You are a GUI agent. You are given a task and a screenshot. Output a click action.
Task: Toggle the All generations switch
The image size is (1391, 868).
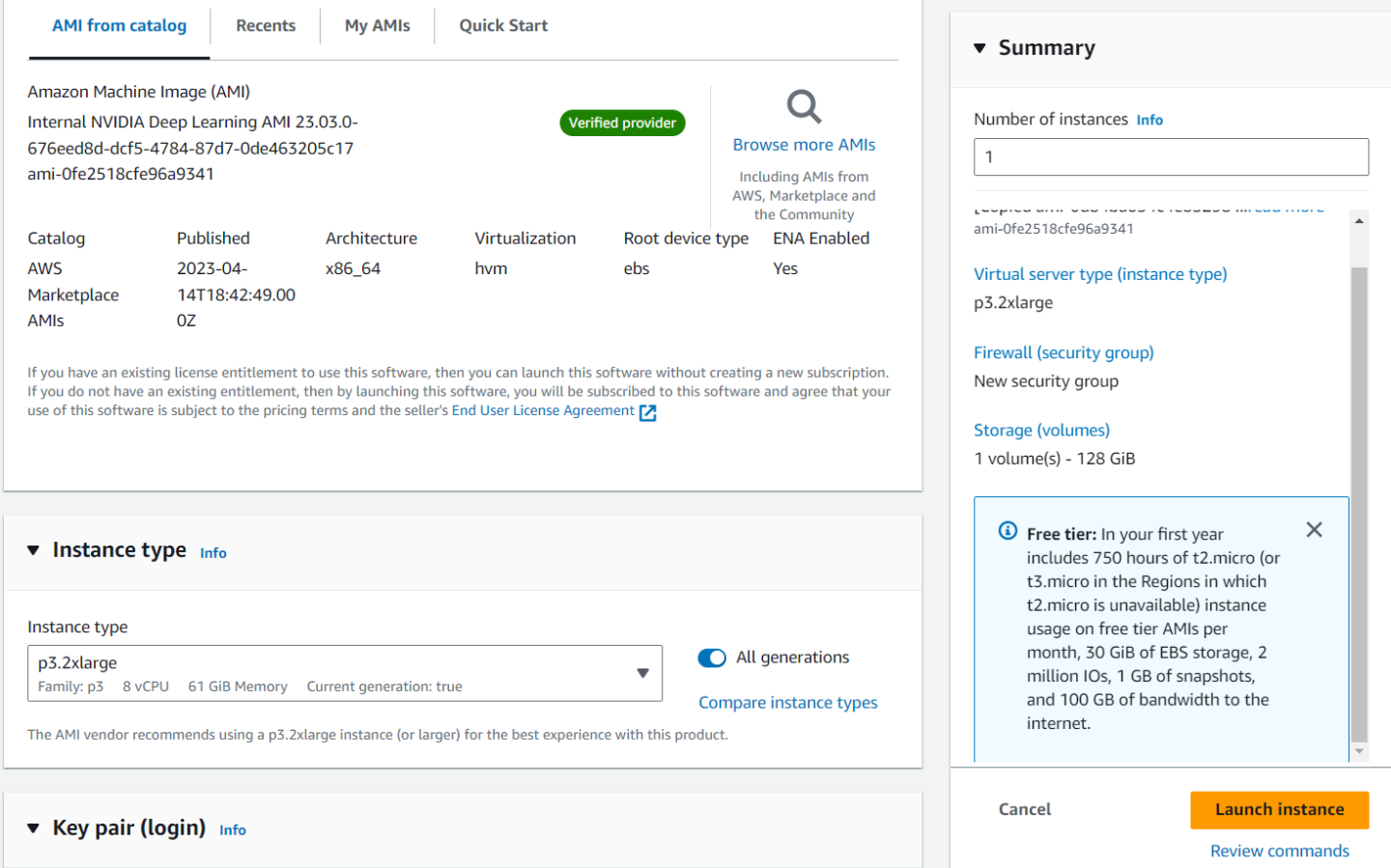[712, 658]
